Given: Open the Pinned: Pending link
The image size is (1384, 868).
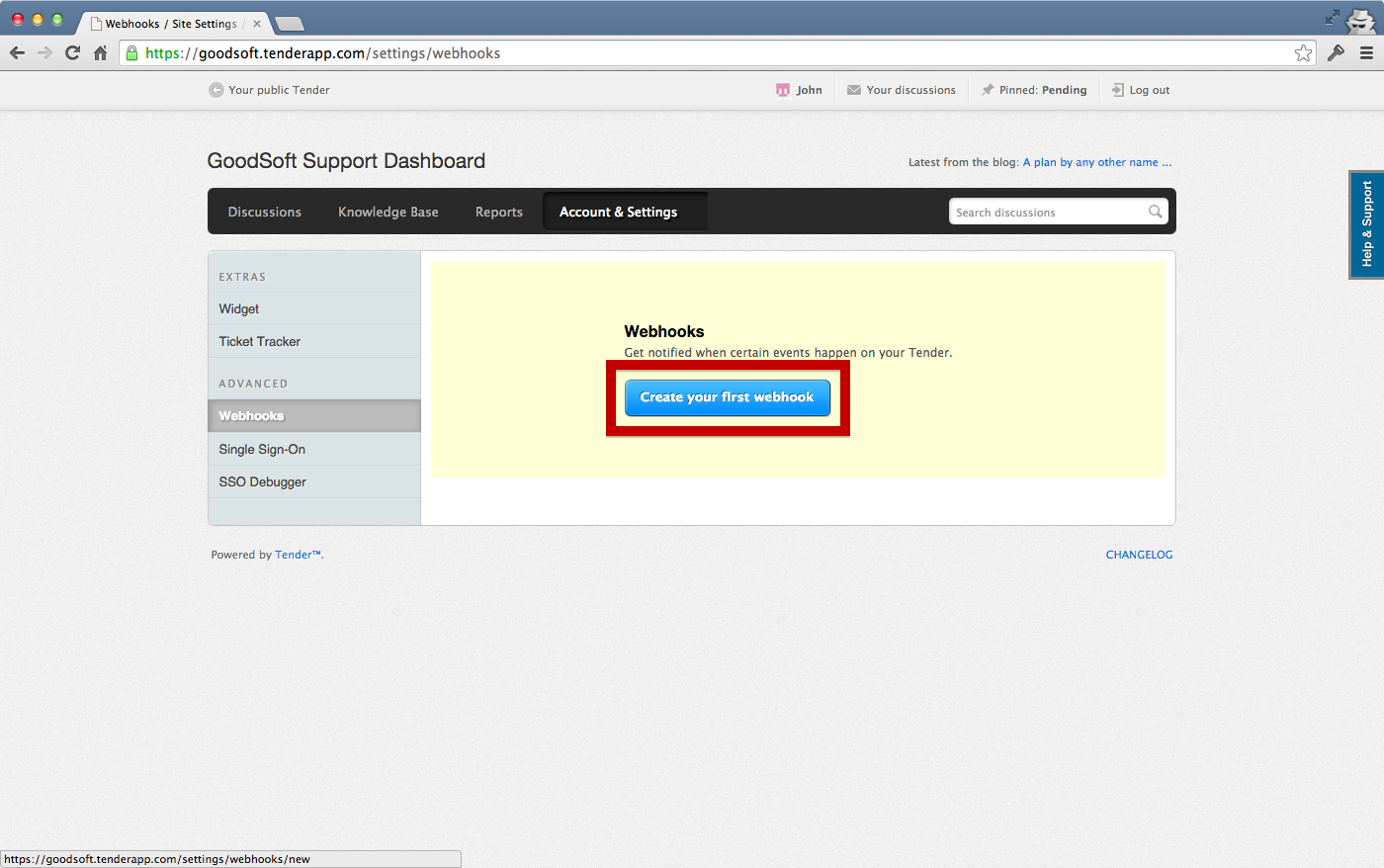Looking at the screenshot, I should pyautogui.click(x=1043, y=90).
